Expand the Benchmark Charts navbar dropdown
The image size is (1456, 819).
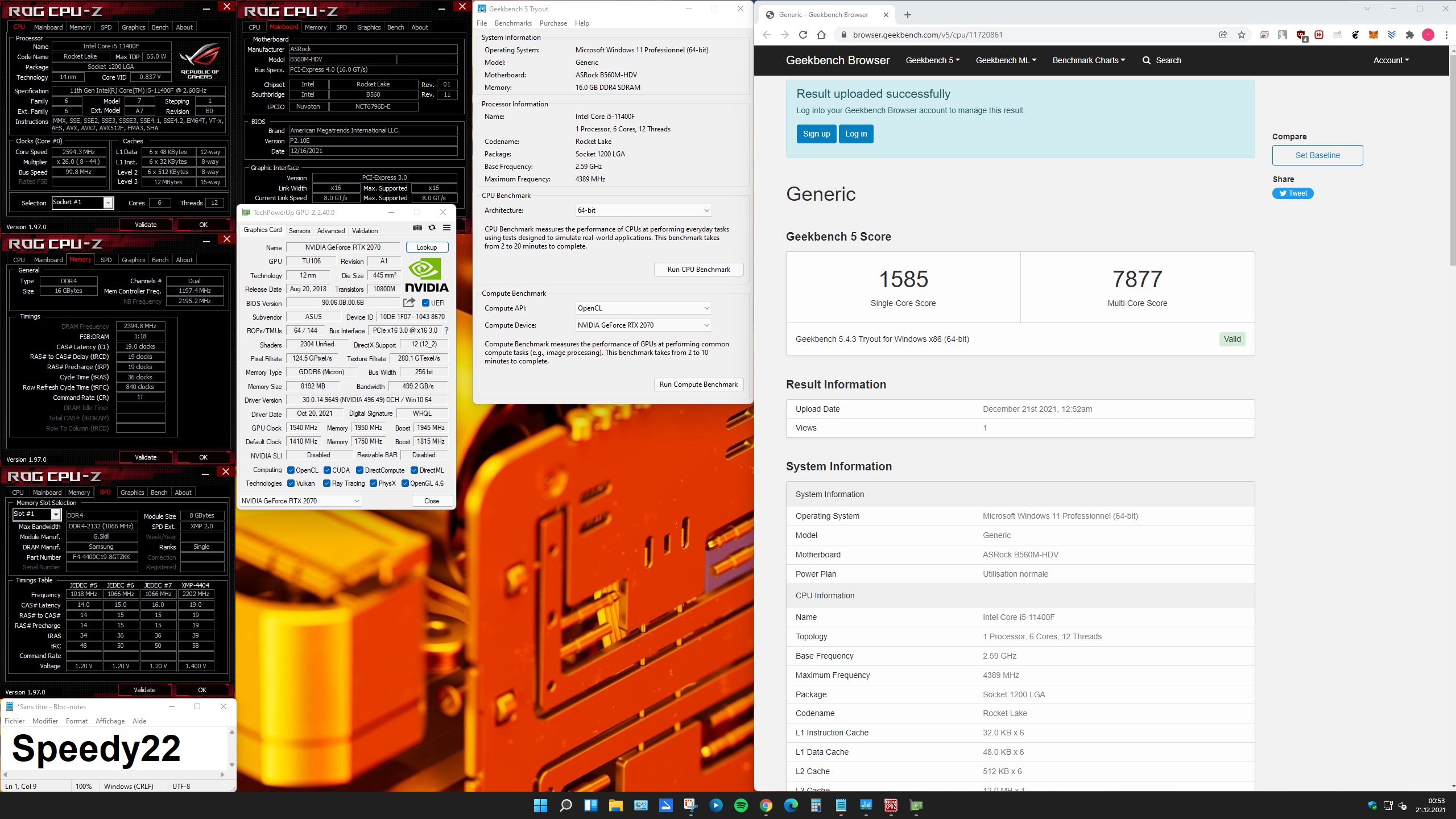click(x=1089, y=60)
